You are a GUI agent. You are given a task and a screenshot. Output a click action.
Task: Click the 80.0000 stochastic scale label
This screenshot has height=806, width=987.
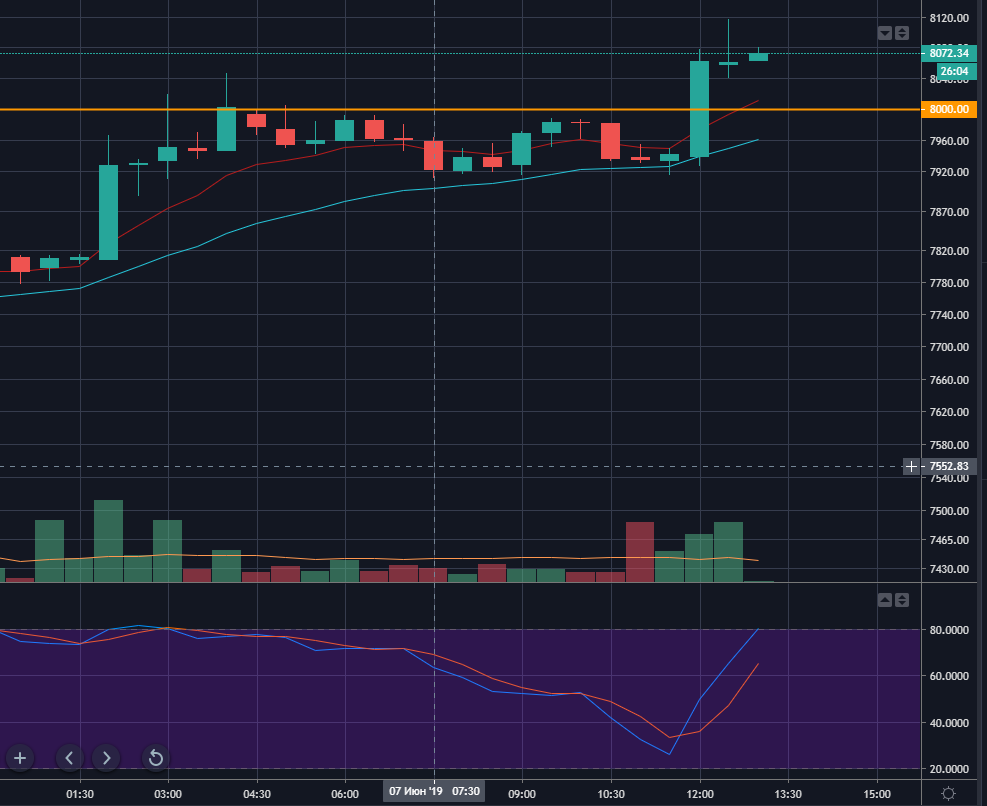coord(949,630)
